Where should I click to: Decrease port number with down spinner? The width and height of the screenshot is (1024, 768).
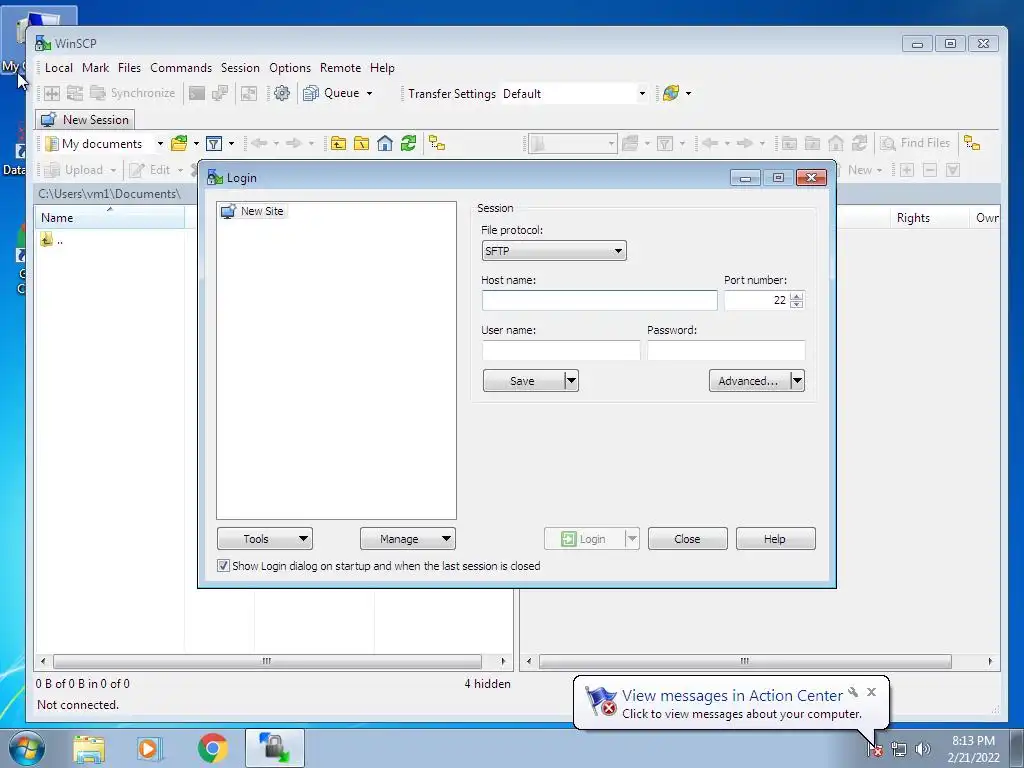pos(796,305)
